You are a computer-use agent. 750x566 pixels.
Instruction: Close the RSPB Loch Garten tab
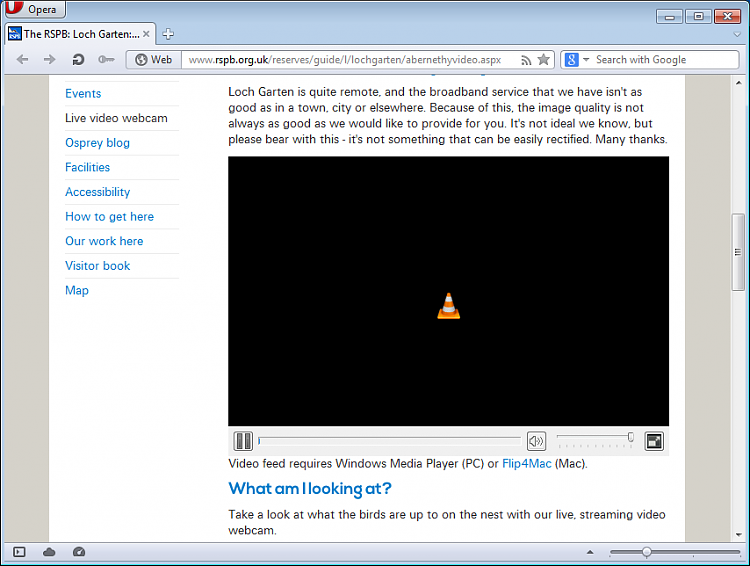pos(146,34)
